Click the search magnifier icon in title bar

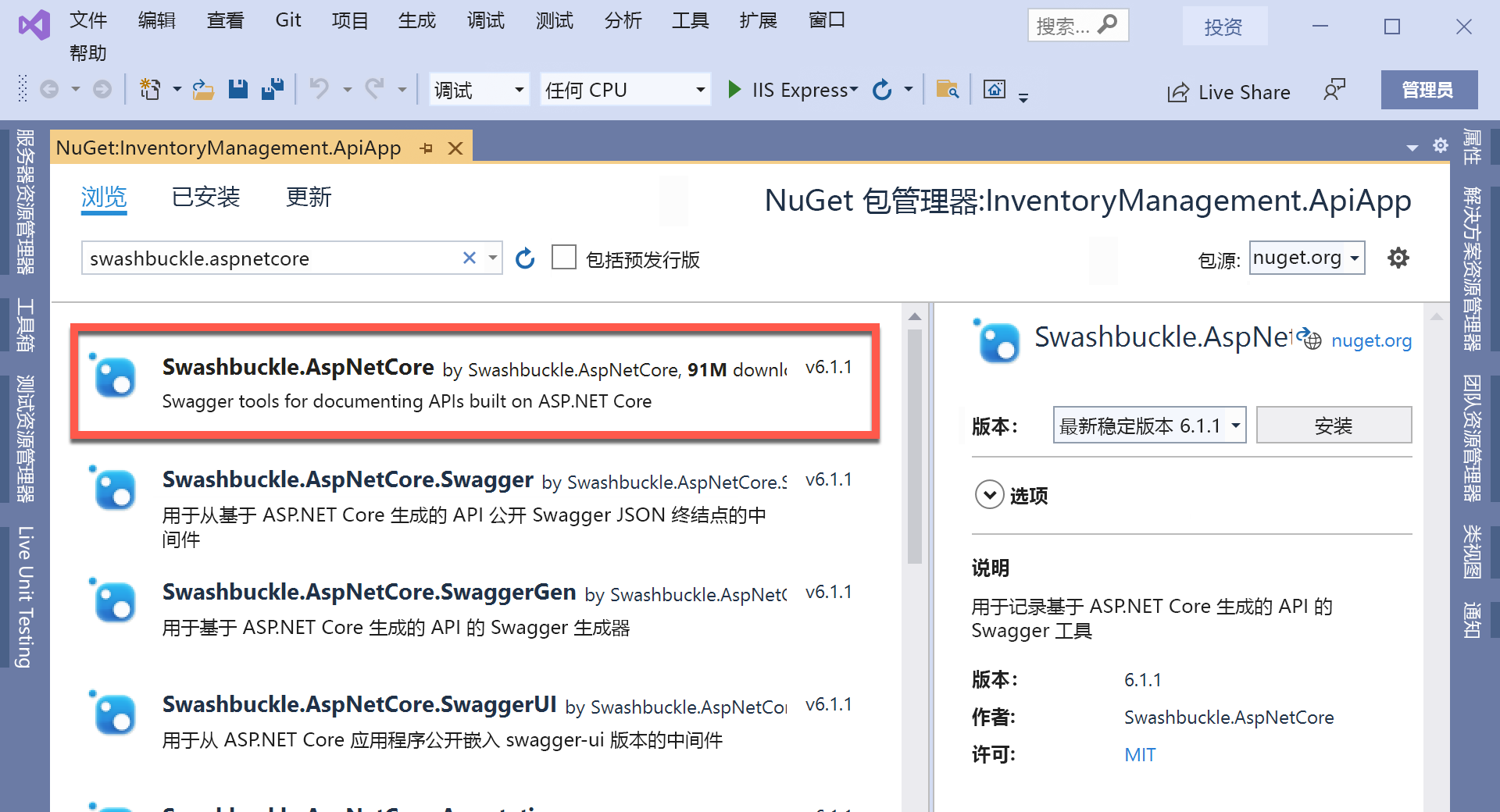coord(1107,25)
